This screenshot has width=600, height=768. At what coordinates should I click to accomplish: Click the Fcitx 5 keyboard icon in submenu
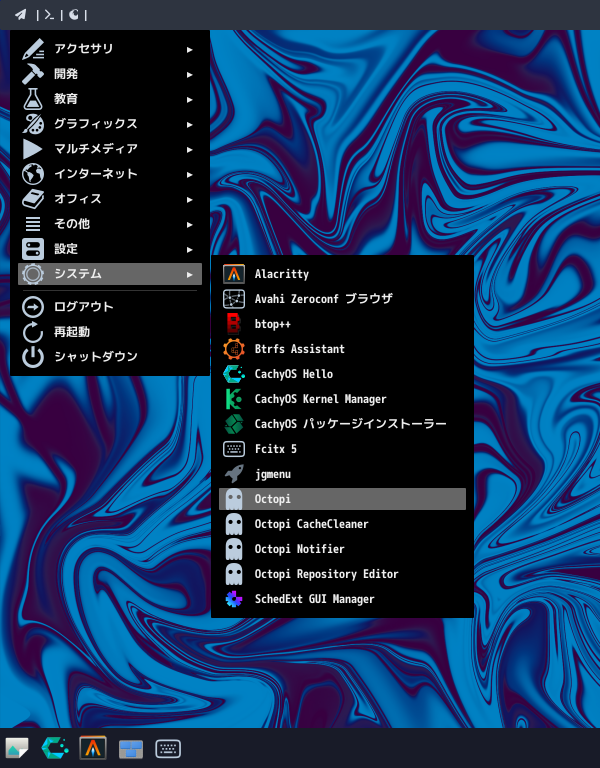pos(234,449)
